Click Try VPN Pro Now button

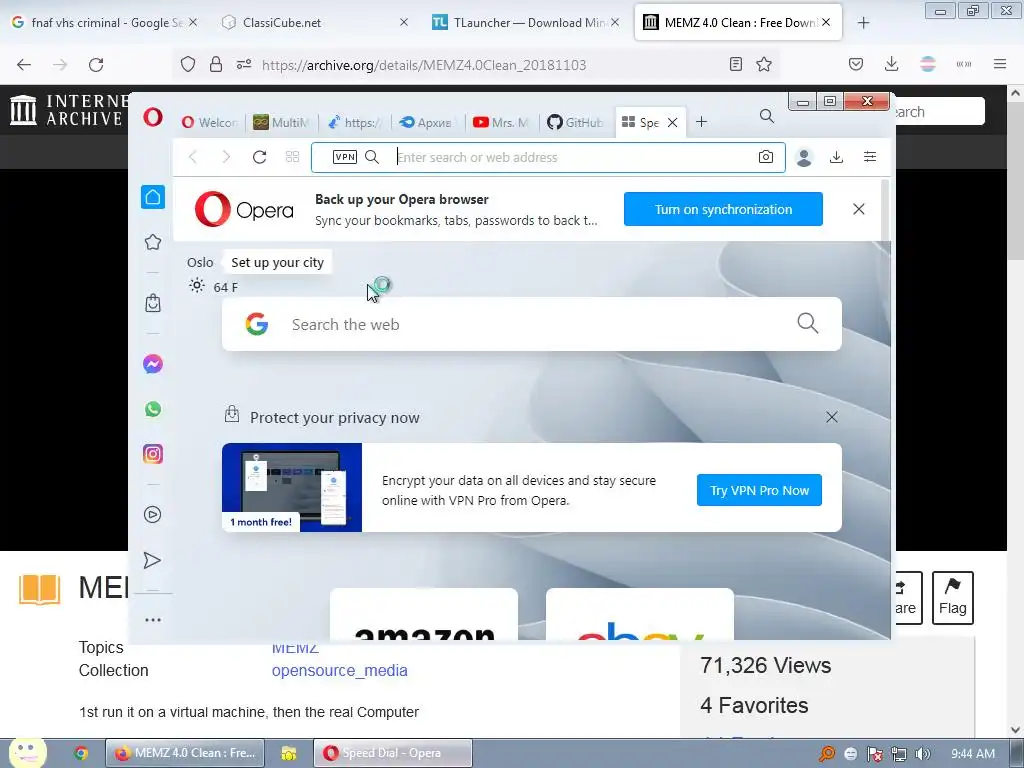point(759,490)
